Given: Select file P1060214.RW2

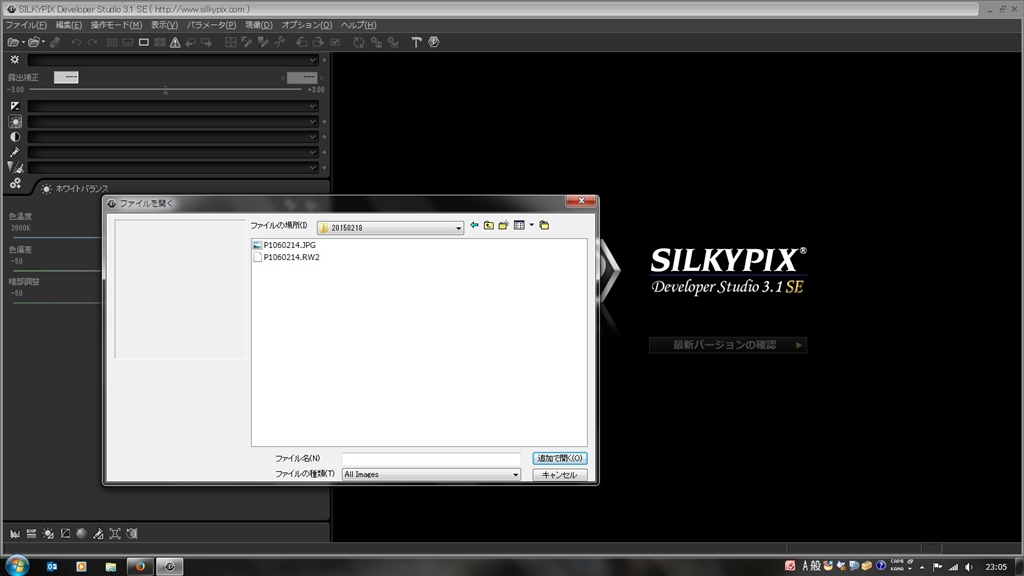Looking at the screenshot, I should pos(286,257).
